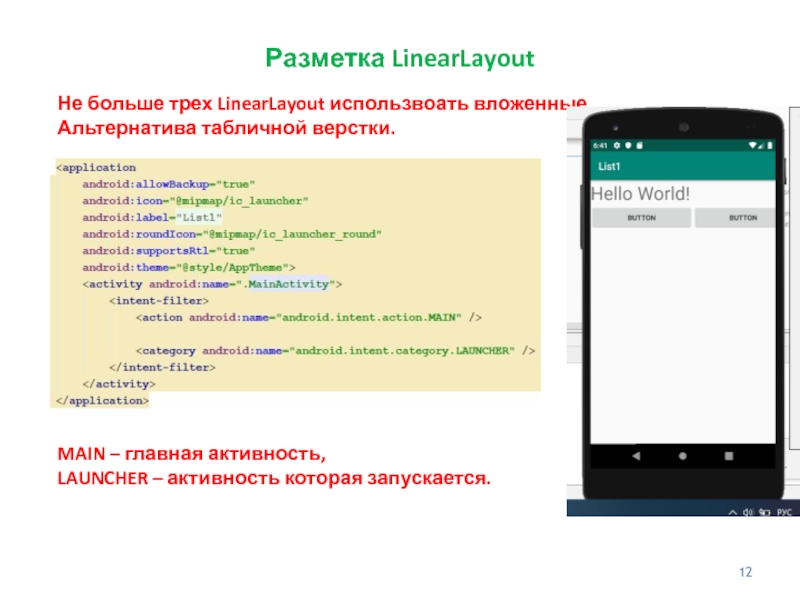Click the List1 app bar title
Viewport: 800px width, 600px height.
609,165
